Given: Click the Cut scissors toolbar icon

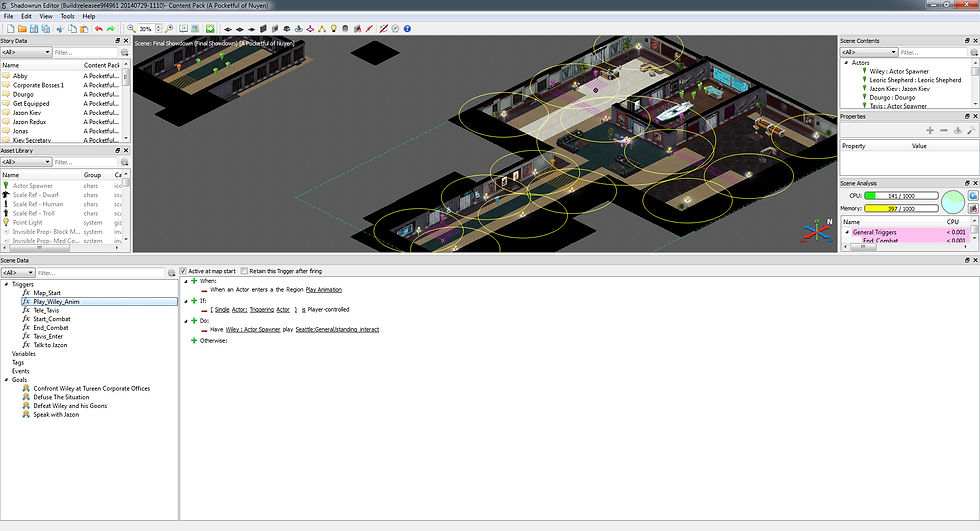Looking at the screenshot, I should click(x=60, y=29).
